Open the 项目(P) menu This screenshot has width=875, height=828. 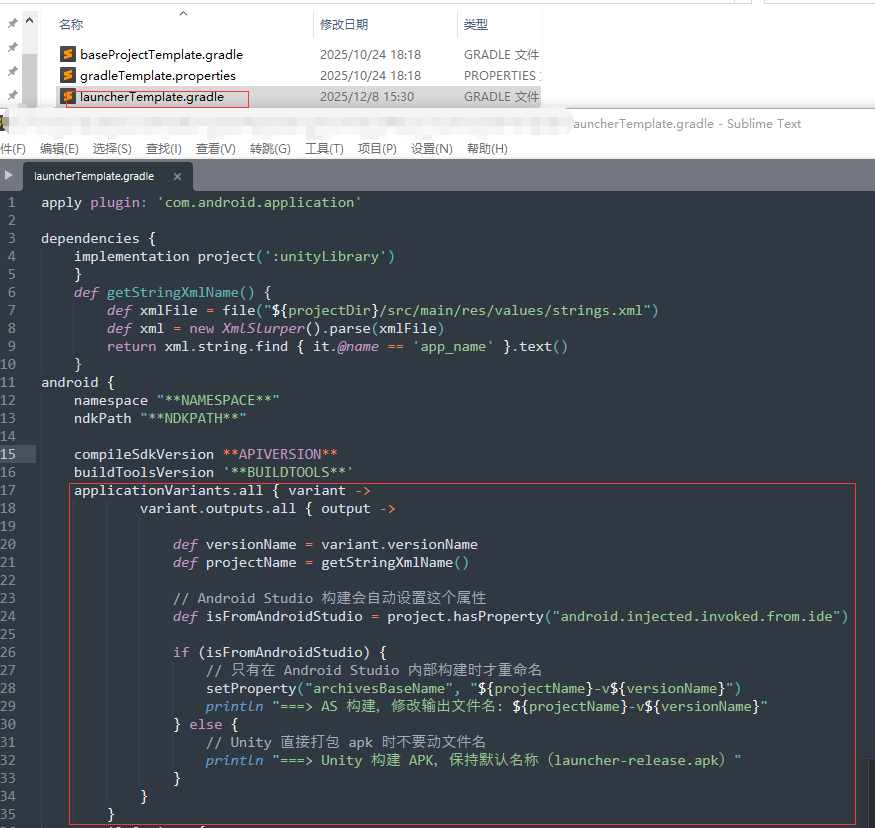coord(377,149)
